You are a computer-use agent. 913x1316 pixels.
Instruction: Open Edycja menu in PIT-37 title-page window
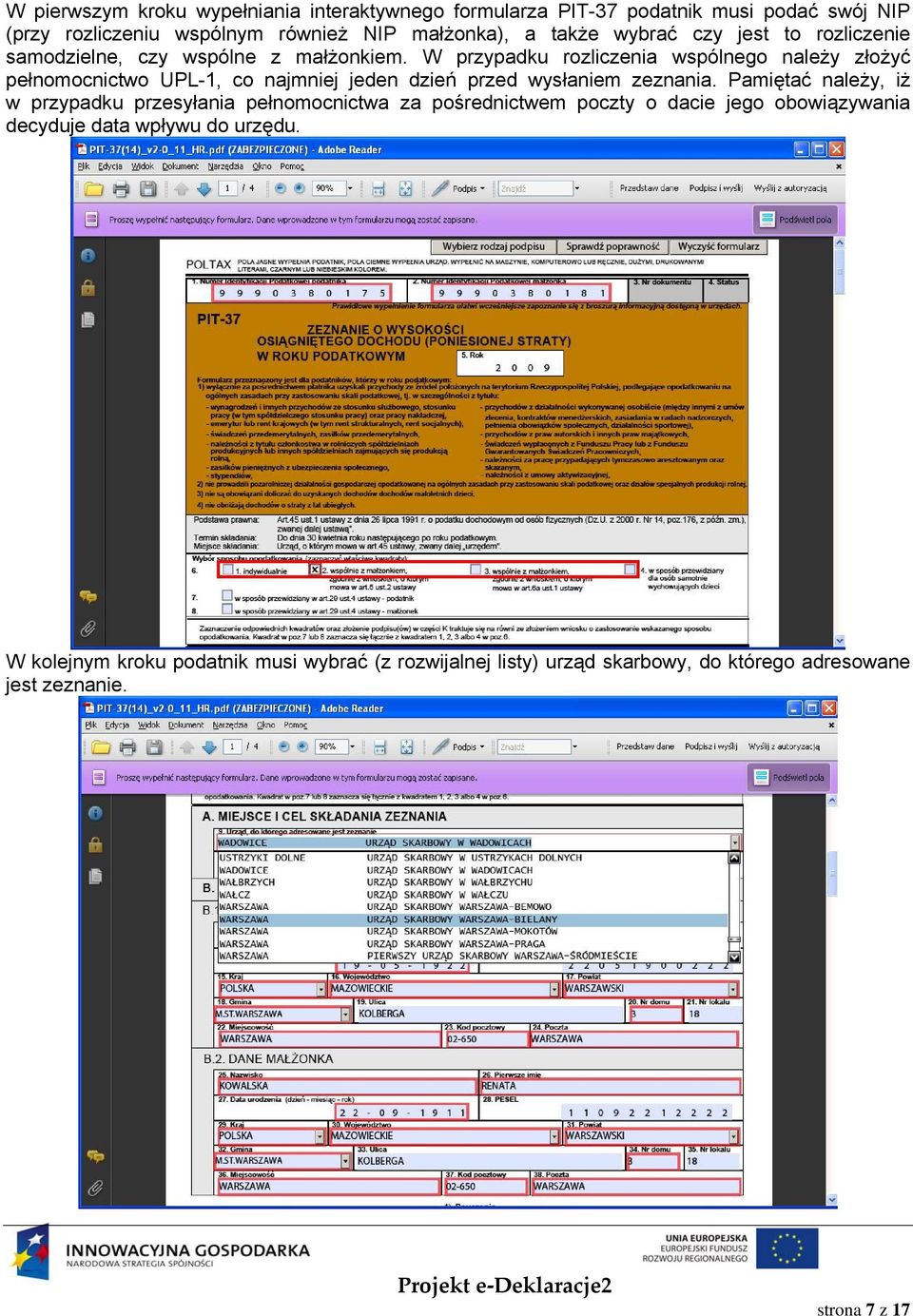tap(110, 166)
